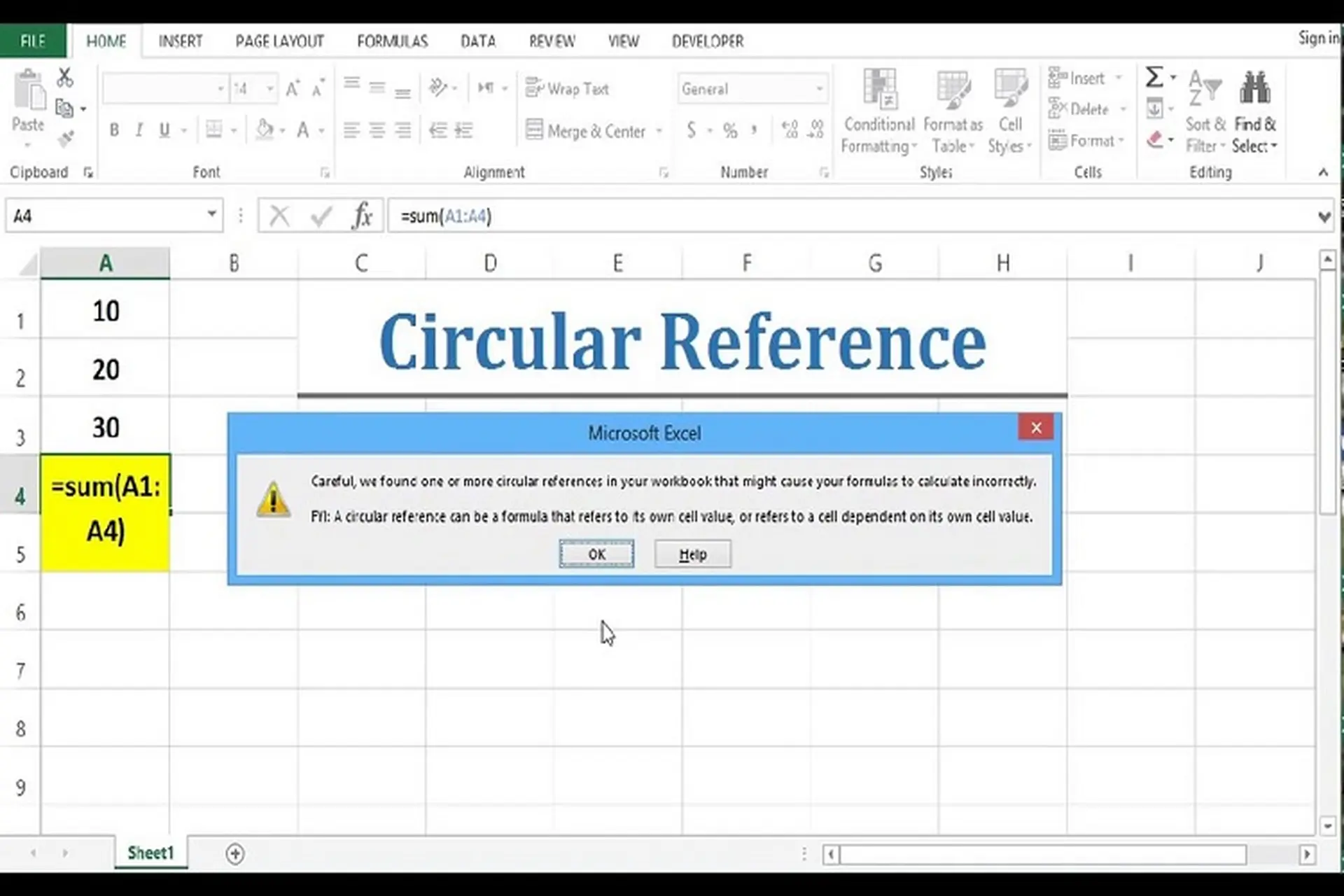The width and height of the screenshot is (1344, 896).
Task: Click the Increase Decimal icon
Action: tap(790, 130)
